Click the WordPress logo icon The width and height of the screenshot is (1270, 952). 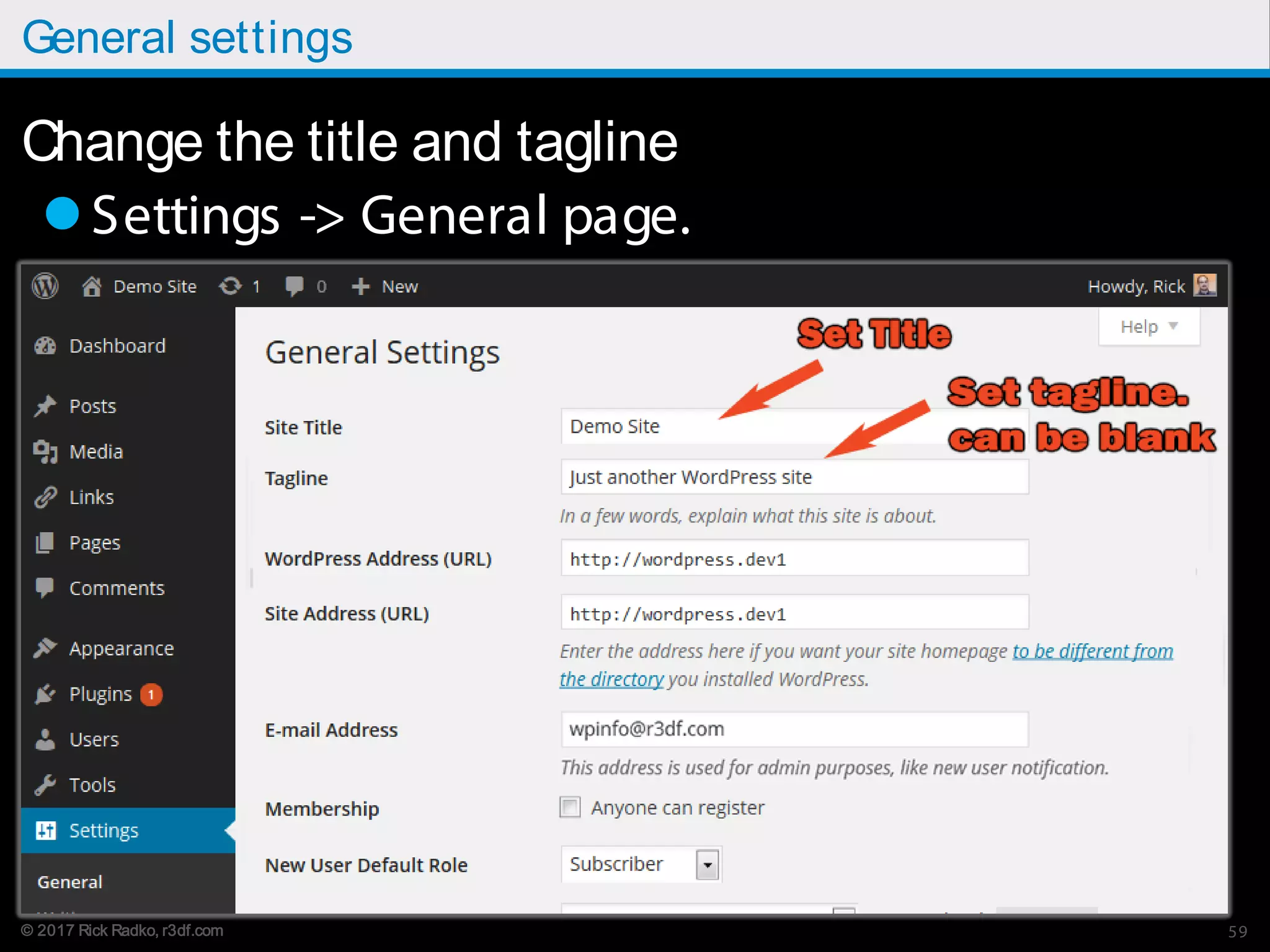pos(45,286)
